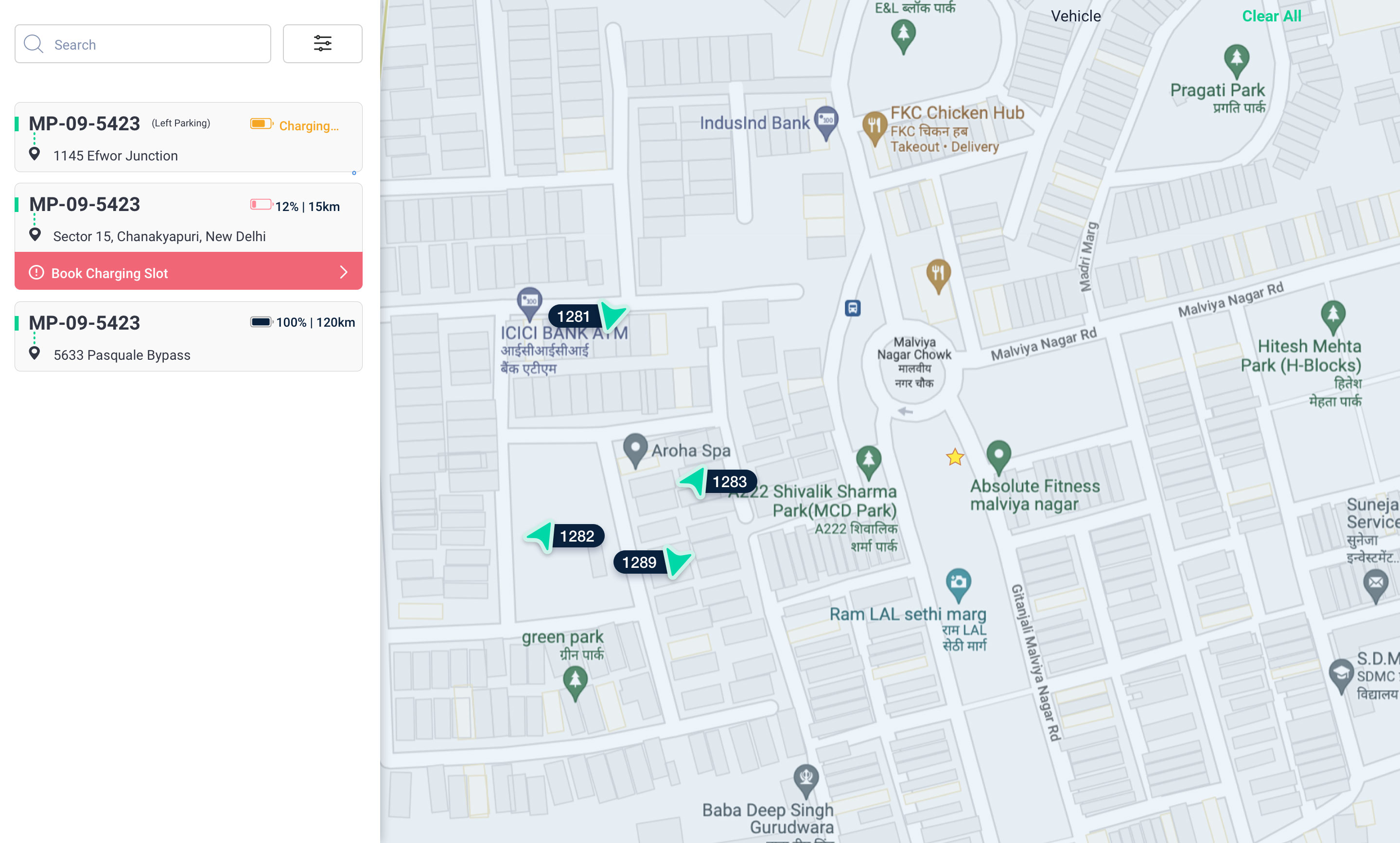This screenshot has width=1400, height=843.
Task: Click the yellow star map marker
Action: 955,457
